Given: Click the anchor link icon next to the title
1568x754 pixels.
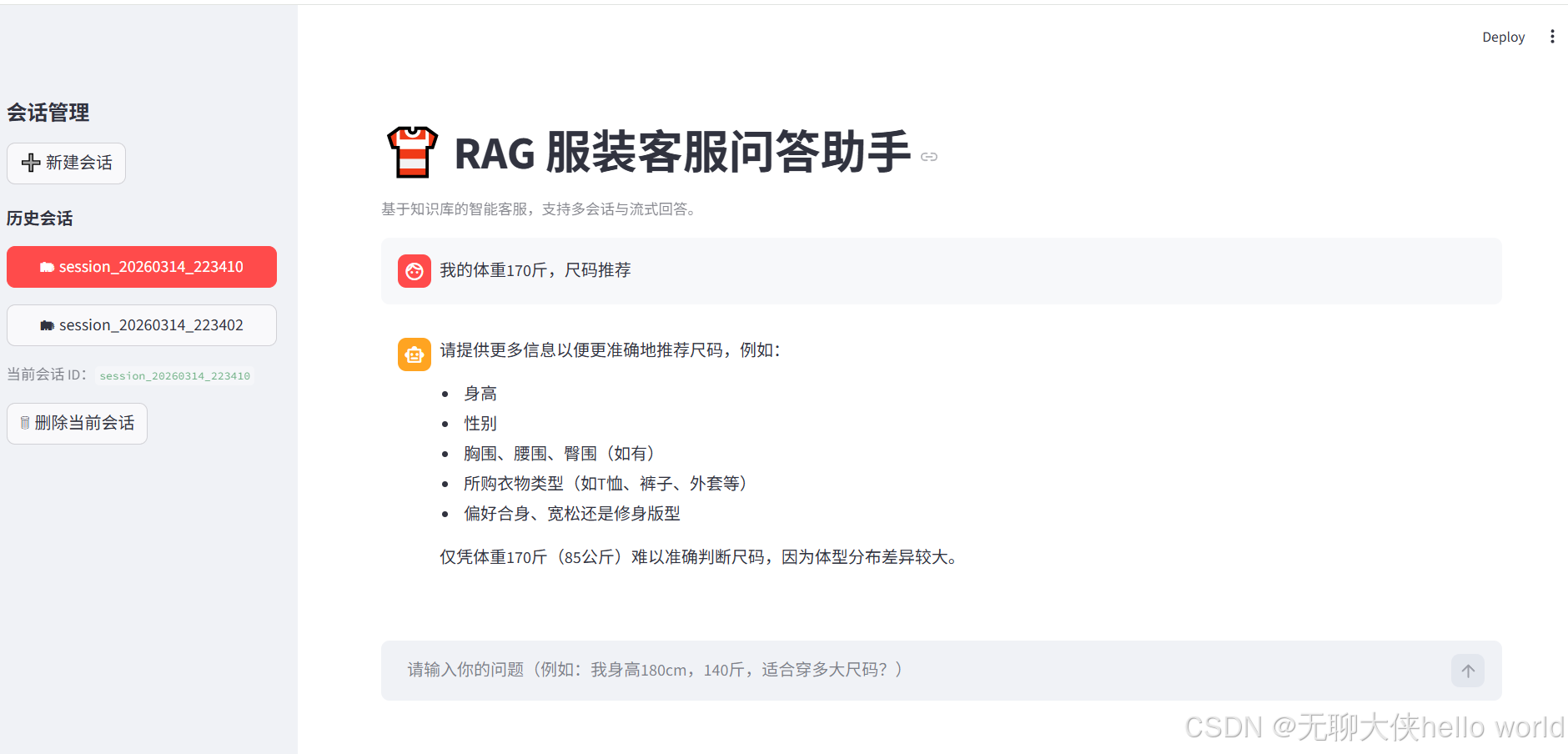Looking at the screenshot, I should (x=929, y=157).
